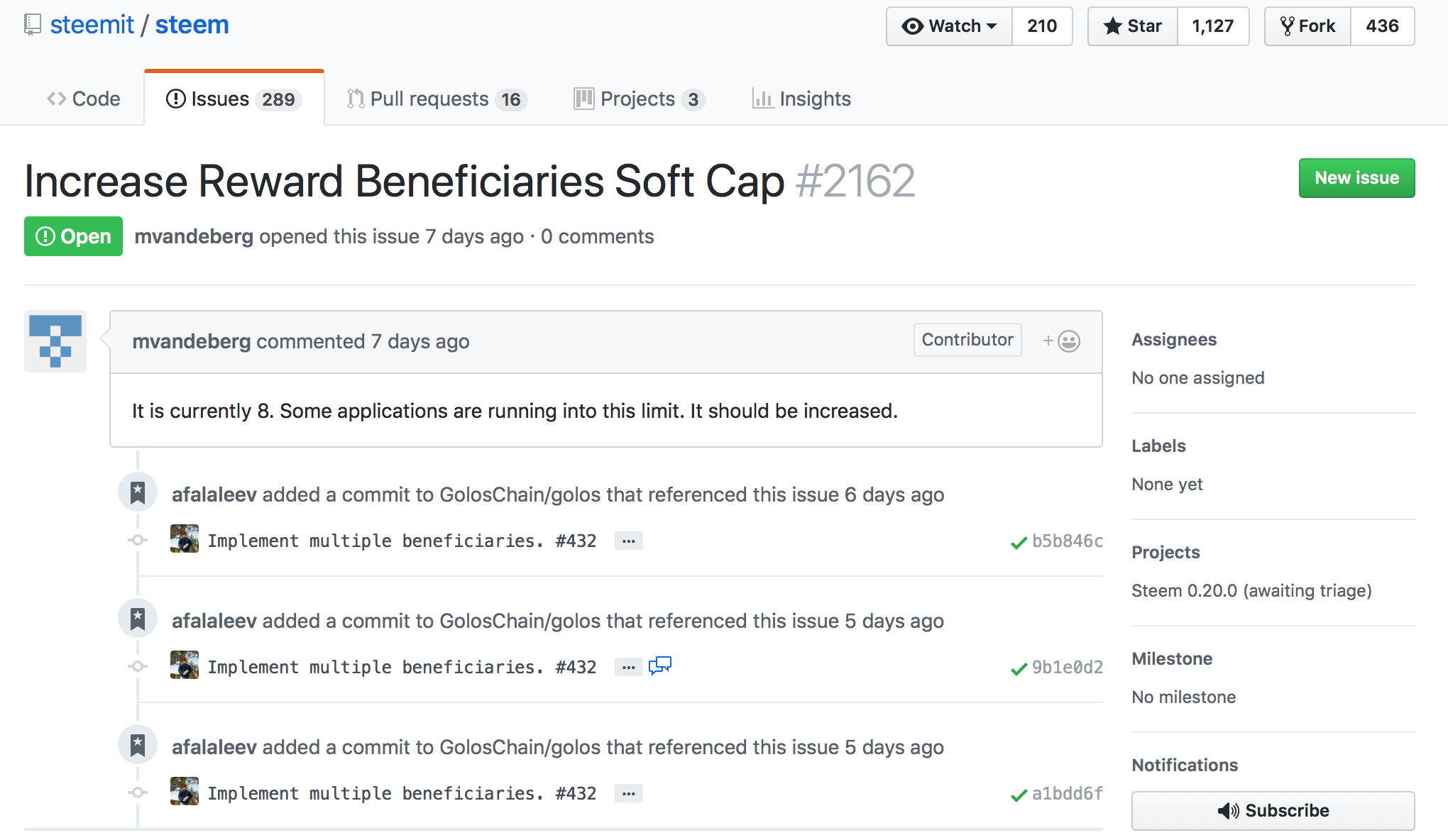Screen dimensions: 1448x840
Task: Open mvandeberg link in comment header
Action: 192,341
